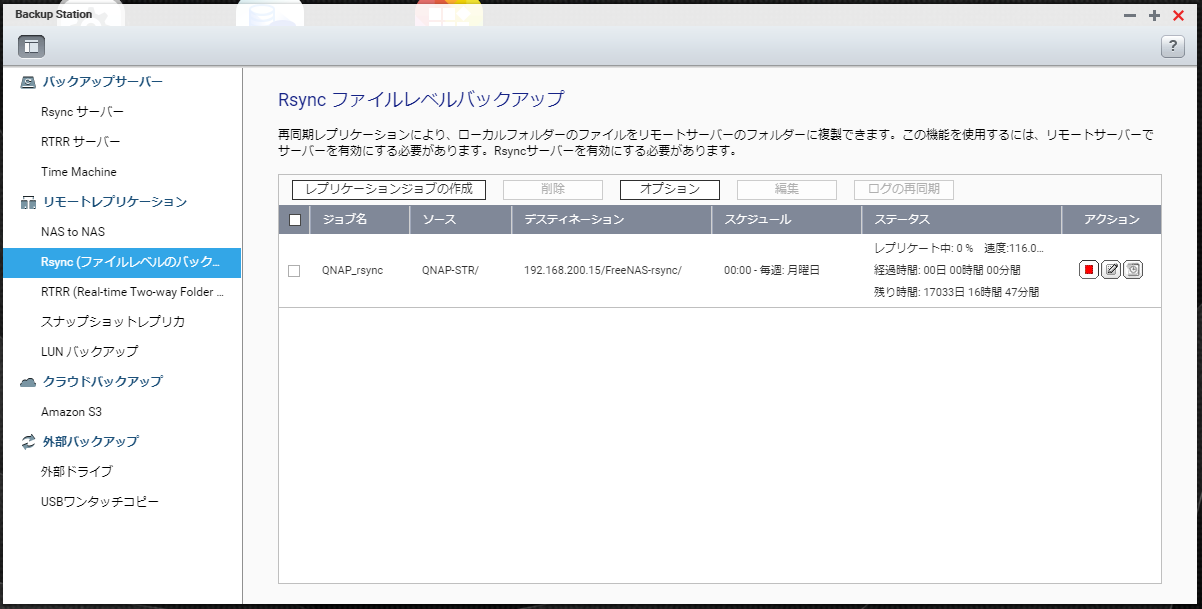Open スナップショットレプリカ in the sidebar
This screenshot has width=1202, height=609.
[113, 322]
